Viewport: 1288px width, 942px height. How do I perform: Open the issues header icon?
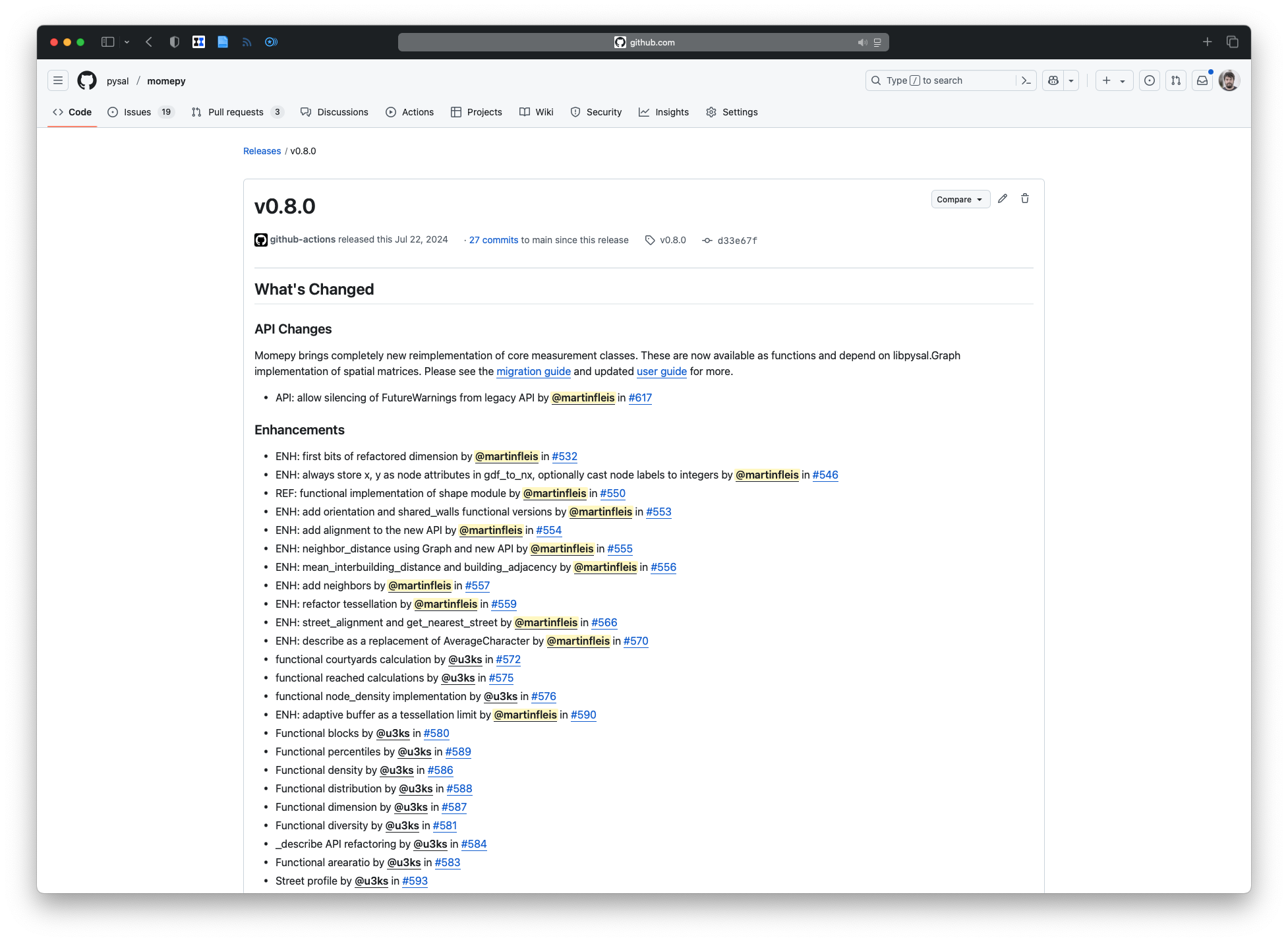1150,80
